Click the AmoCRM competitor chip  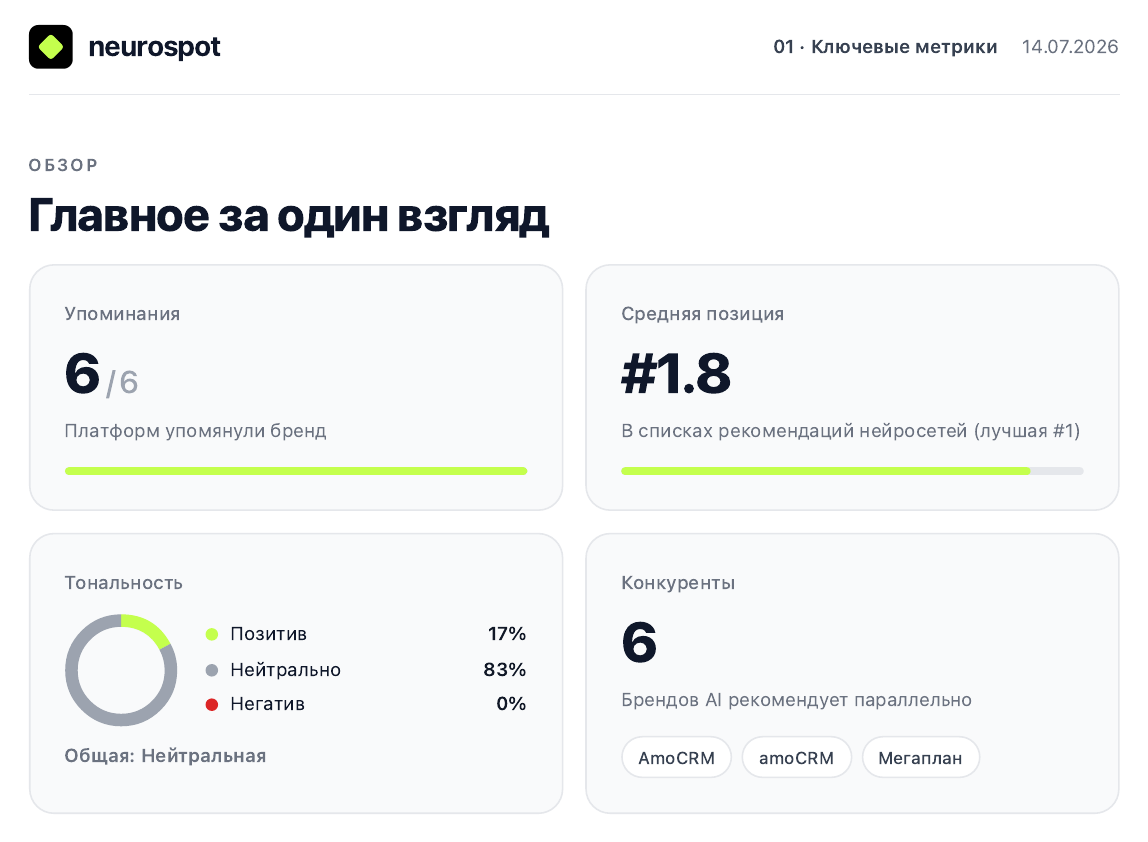[x=676, y=758]
